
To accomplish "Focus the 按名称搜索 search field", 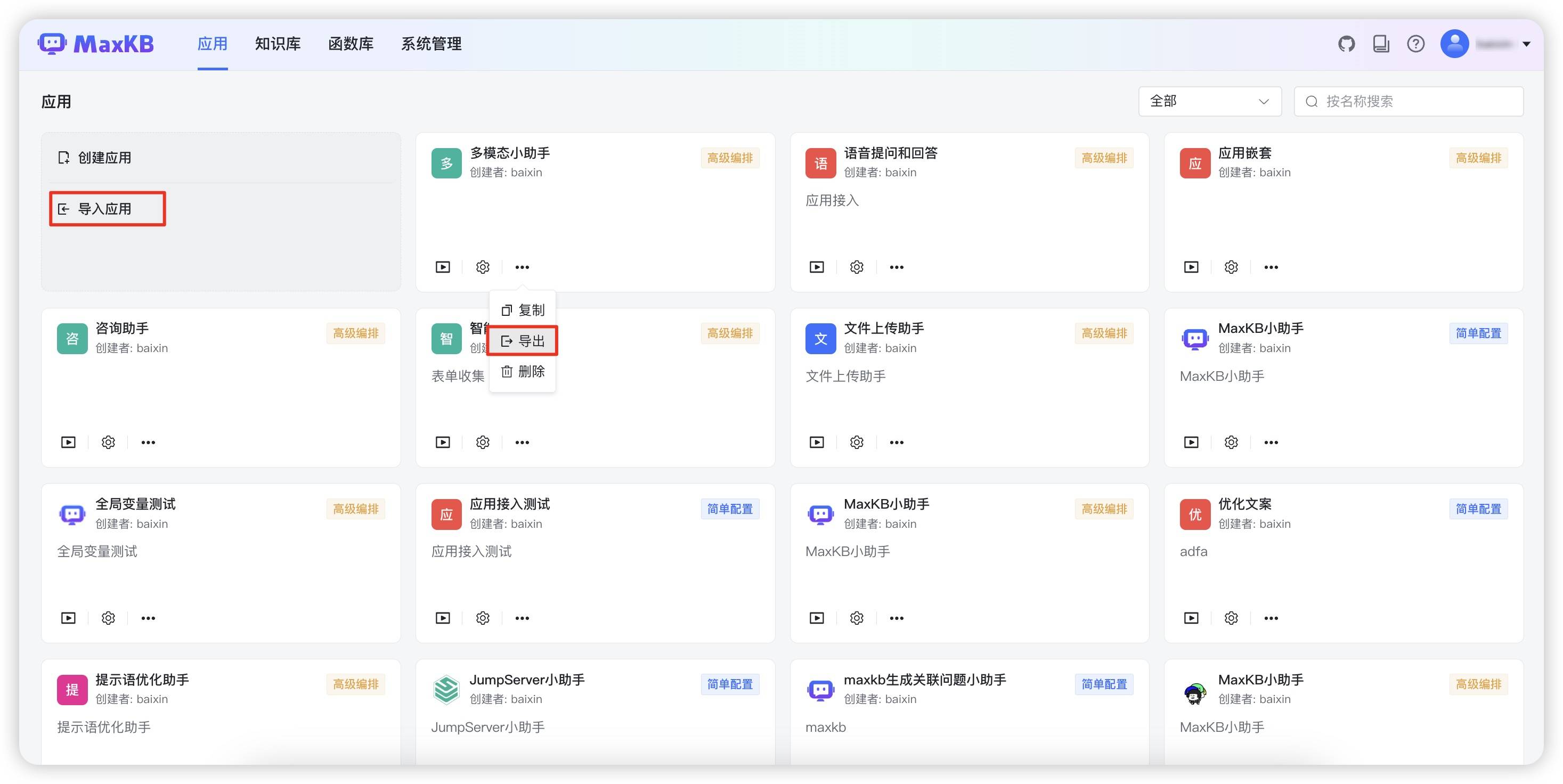I will pyautogui.click(x=1409, y=101).
